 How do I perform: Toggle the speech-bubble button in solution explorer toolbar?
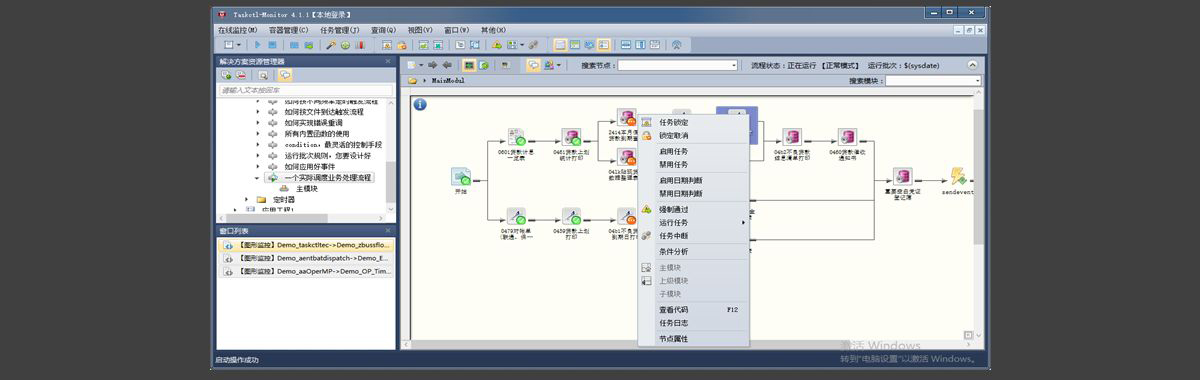tap(285, 75)
